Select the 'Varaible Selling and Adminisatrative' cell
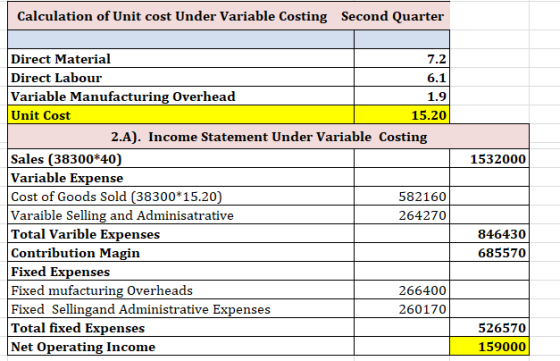The height and width of the screenshot is (361, 560). coord(181,215)
